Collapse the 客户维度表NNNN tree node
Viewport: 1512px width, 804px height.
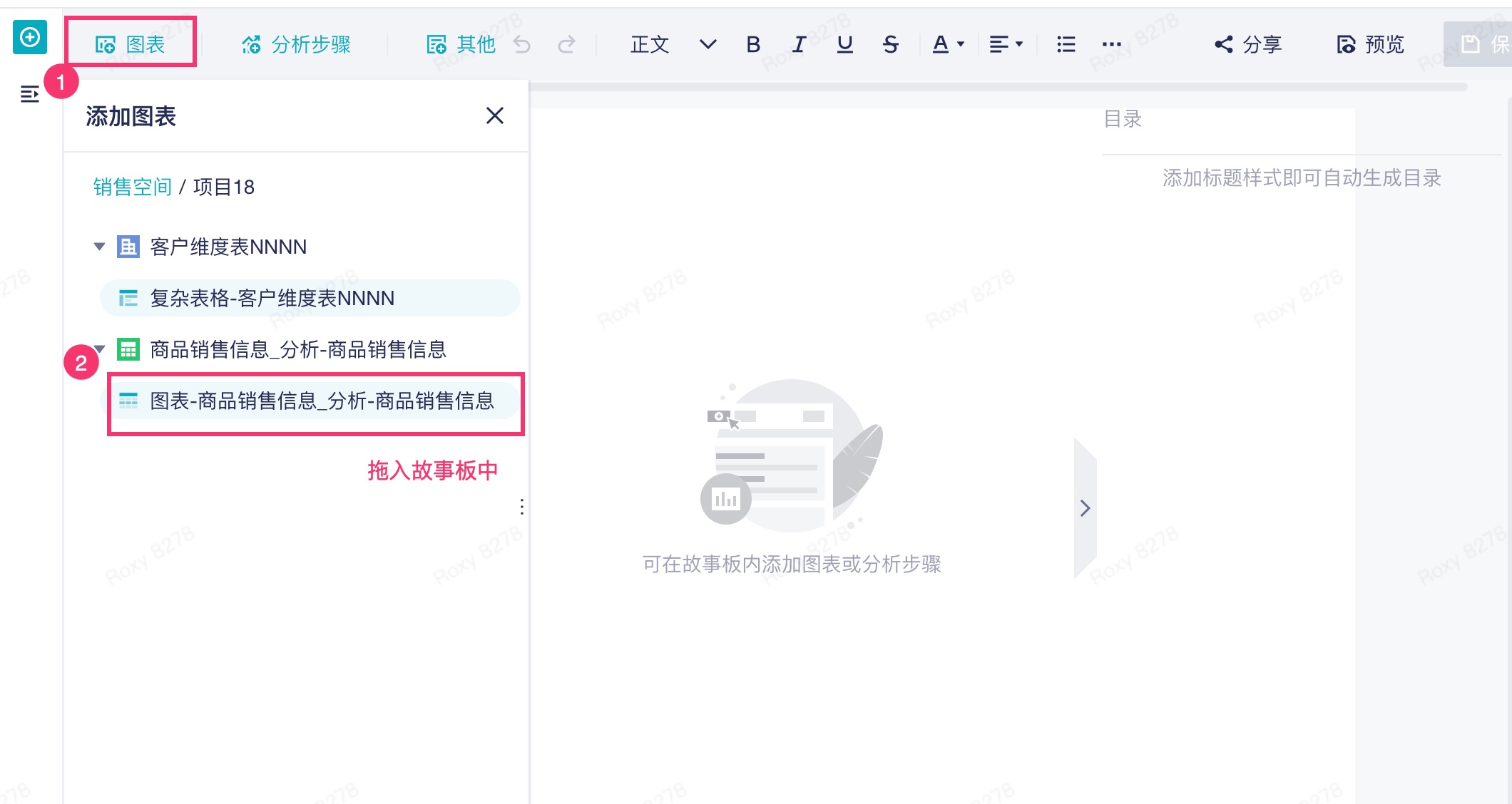click(x=99, y=247)
